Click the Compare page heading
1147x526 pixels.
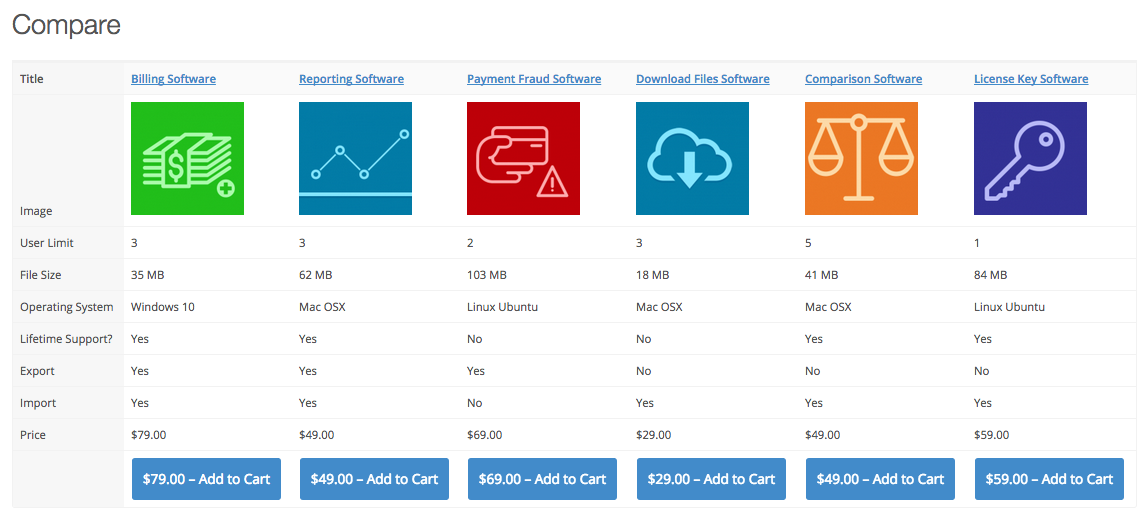tap(67, 25)
